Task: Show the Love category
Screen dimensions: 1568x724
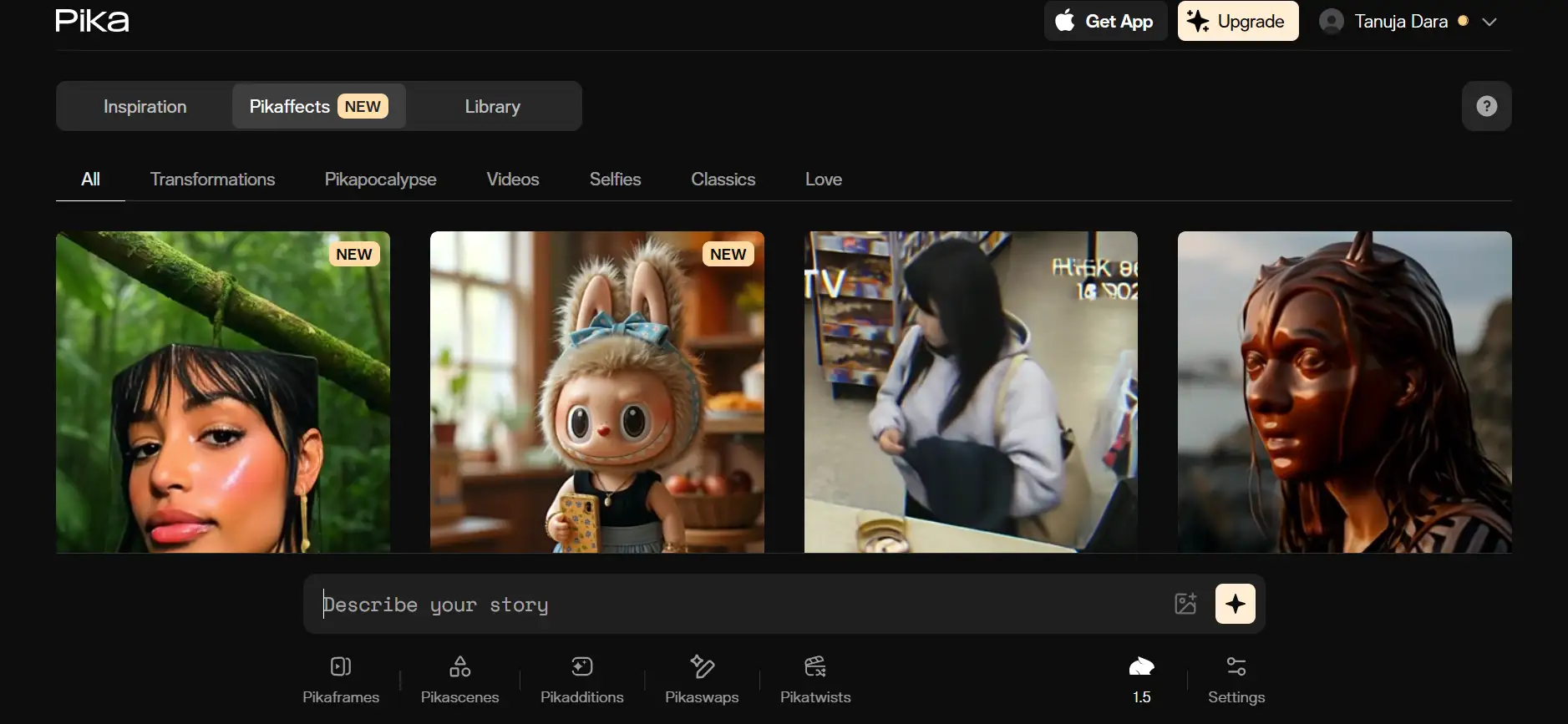Action: 823,180
